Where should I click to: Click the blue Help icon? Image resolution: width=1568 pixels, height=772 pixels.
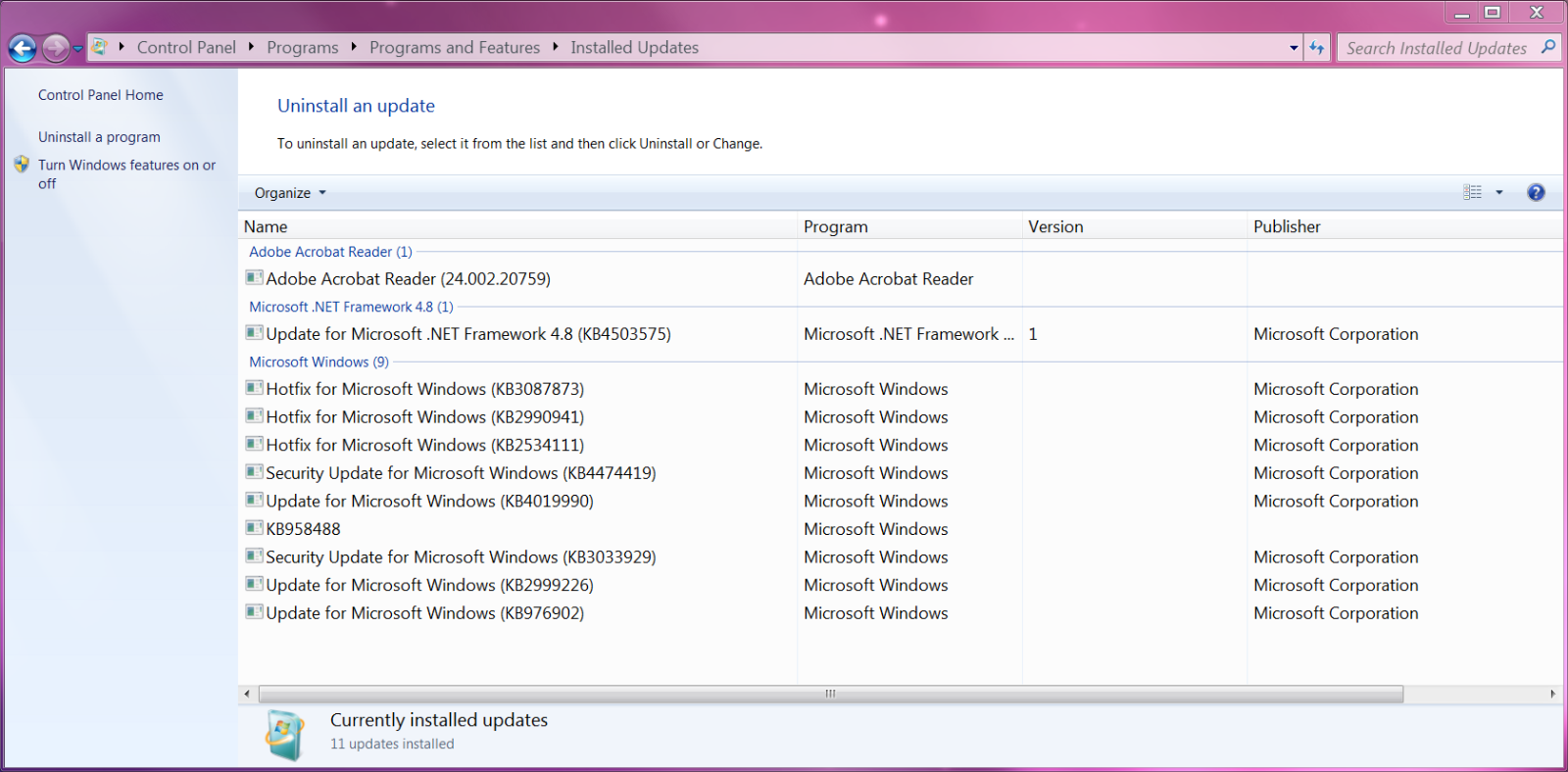pyautogui.click(x=1536, y=192)
